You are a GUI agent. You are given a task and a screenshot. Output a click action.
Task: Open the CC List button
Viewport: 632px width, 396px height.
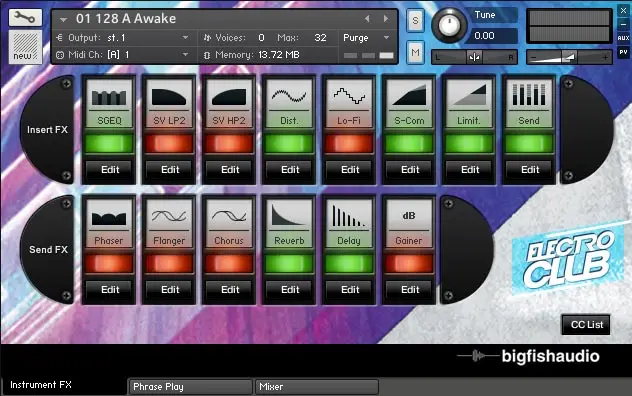(x=586, y=325)
